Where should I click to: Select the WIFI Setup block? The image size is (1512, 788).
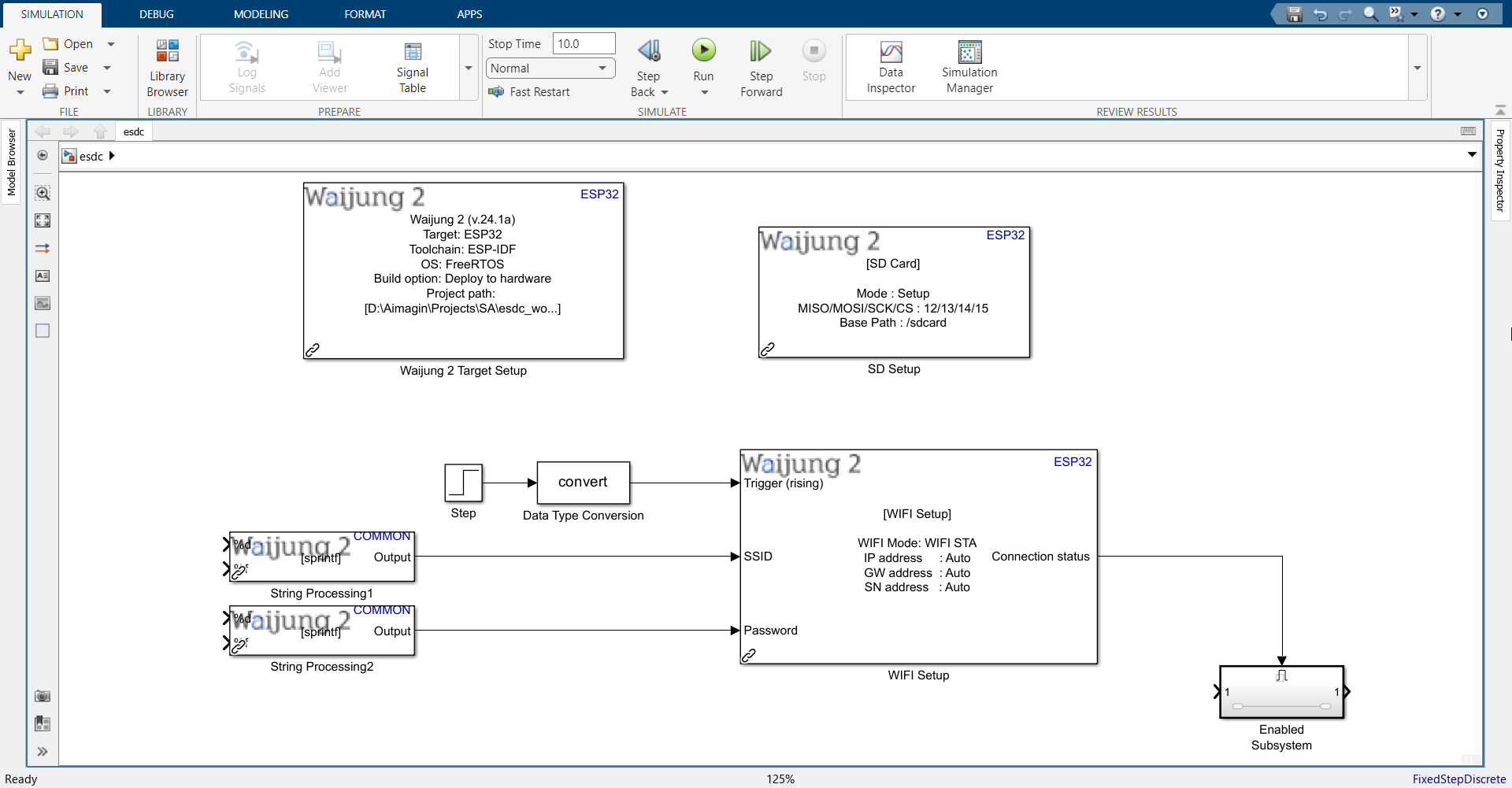tap(918, 557)
